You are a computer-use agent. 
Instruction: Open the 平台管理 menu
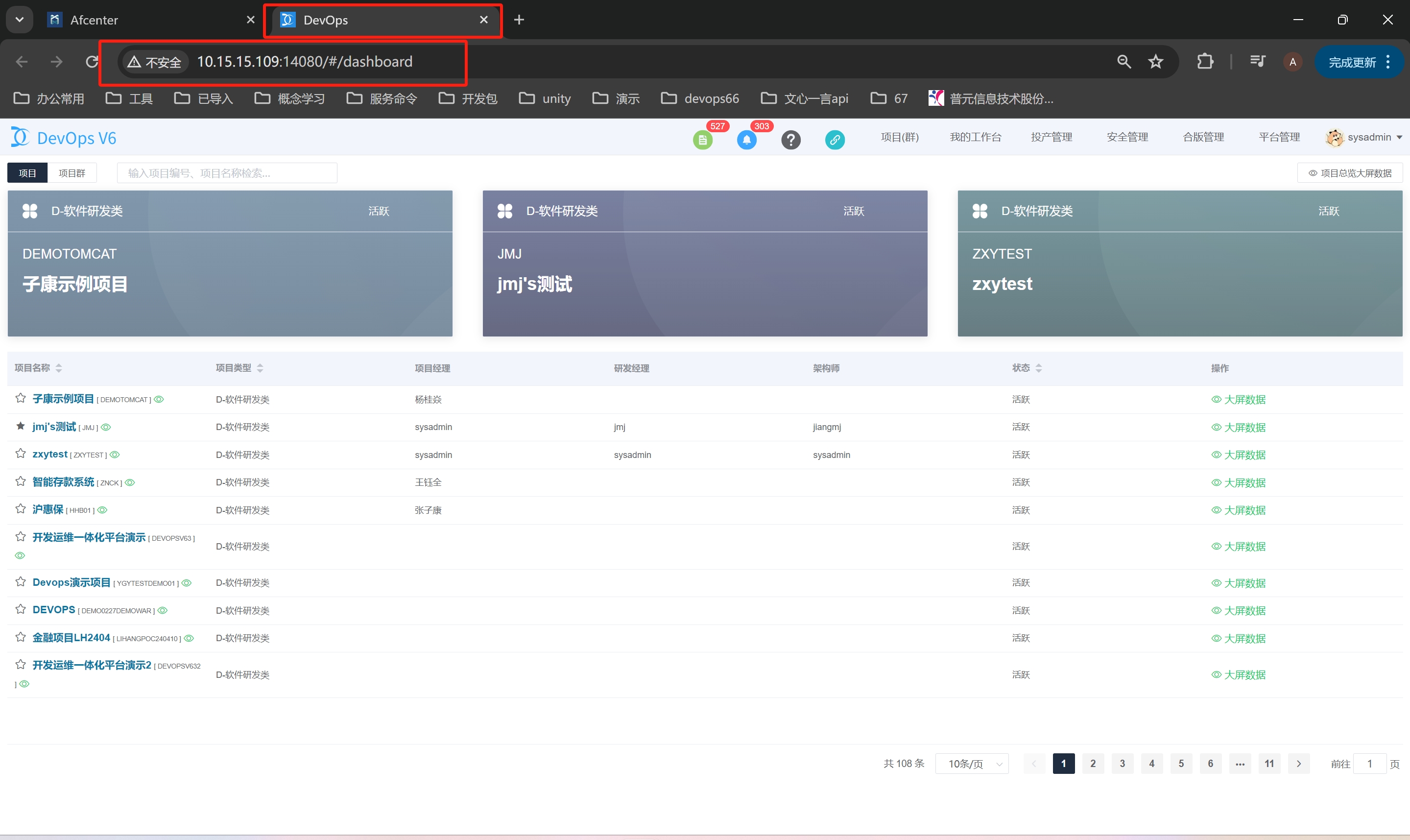coord(1279,137)
